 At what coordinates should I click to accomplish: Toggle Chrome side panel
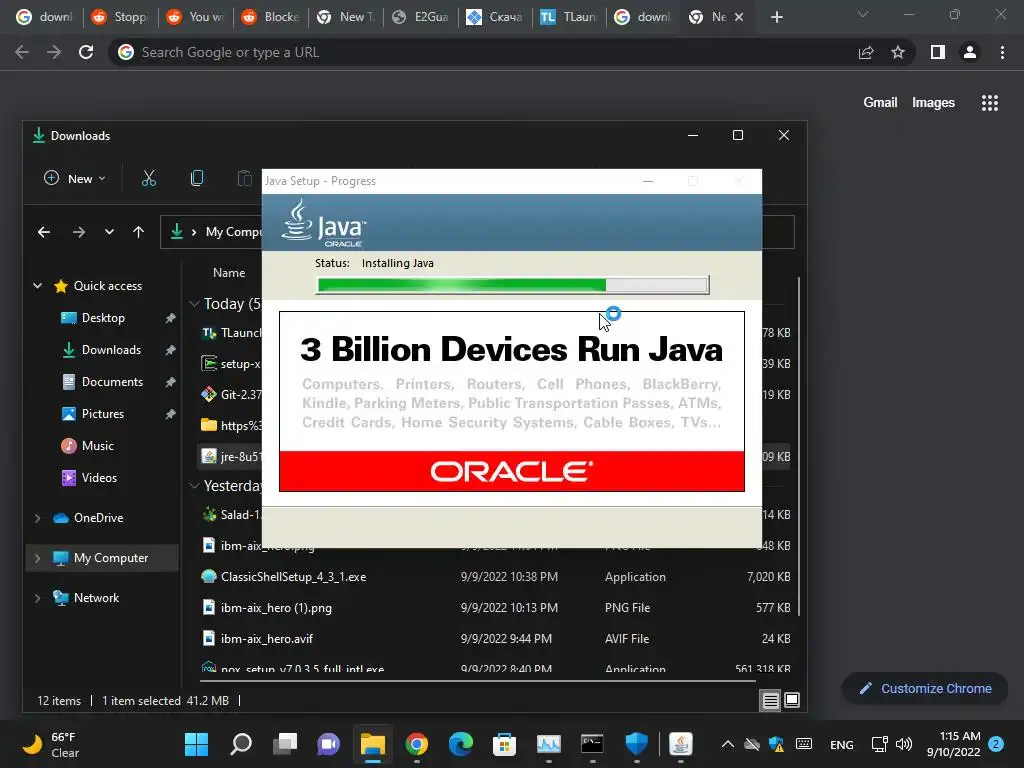(x=938, y=52)
